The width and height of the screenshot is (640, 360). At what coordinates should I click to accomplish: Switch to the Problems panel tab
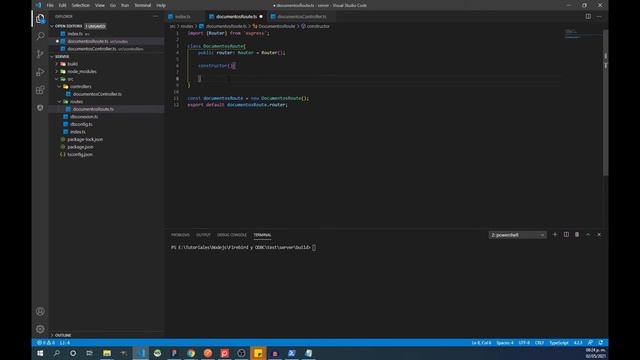click(x=180, y=235)
